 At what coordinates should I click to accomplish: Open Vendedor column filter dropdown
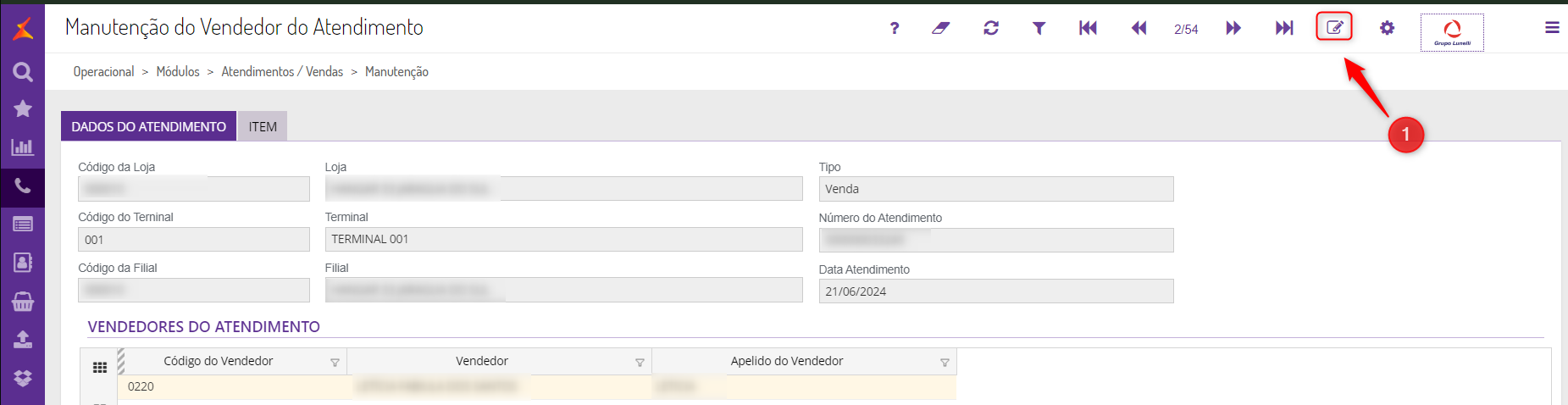pyautogui.click(x=640, y=363)
